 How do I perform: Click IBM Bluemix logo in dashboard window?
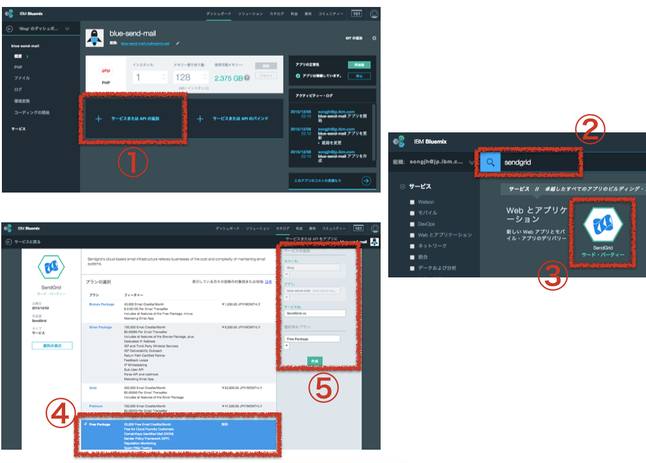(9, 14)
